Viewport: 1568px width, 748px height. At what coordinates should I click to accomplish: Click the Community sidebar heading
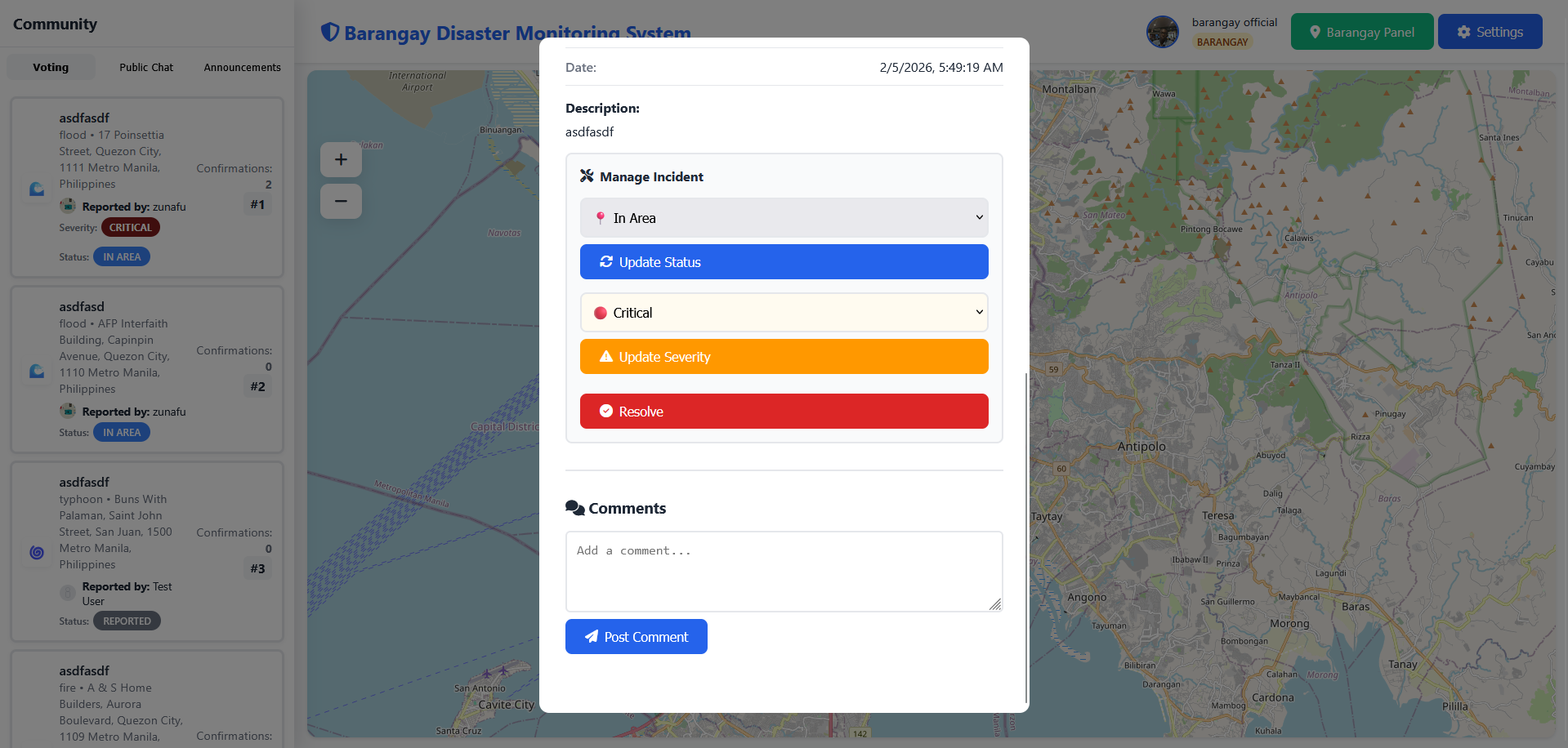coord(55,24)
